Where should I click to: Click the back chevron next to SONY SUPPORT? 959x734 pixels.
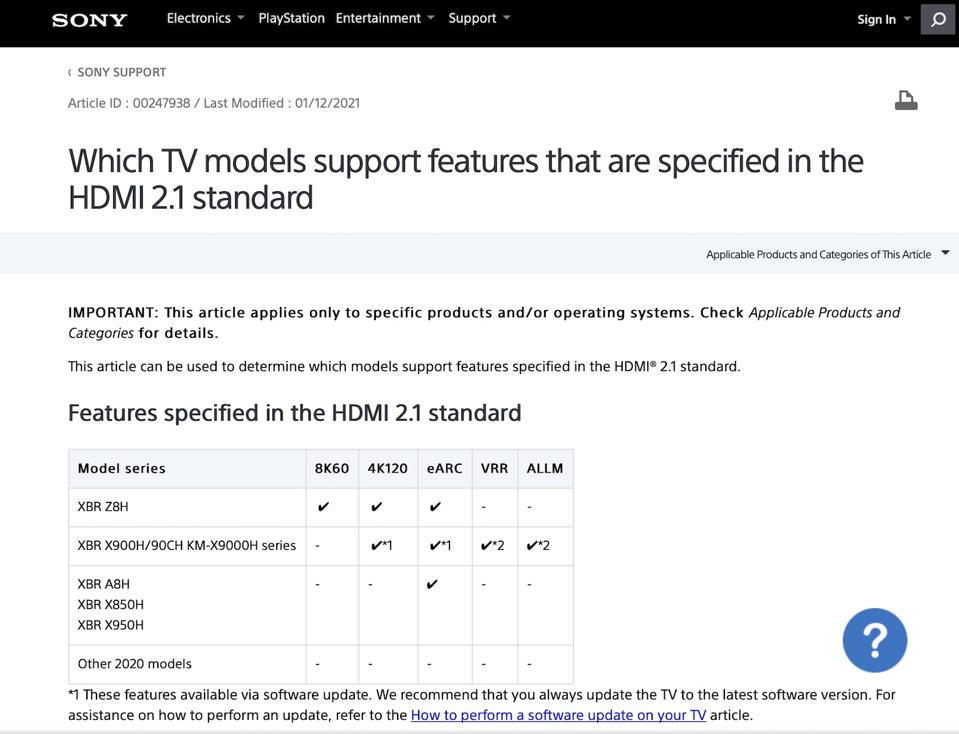coord(69,72)
